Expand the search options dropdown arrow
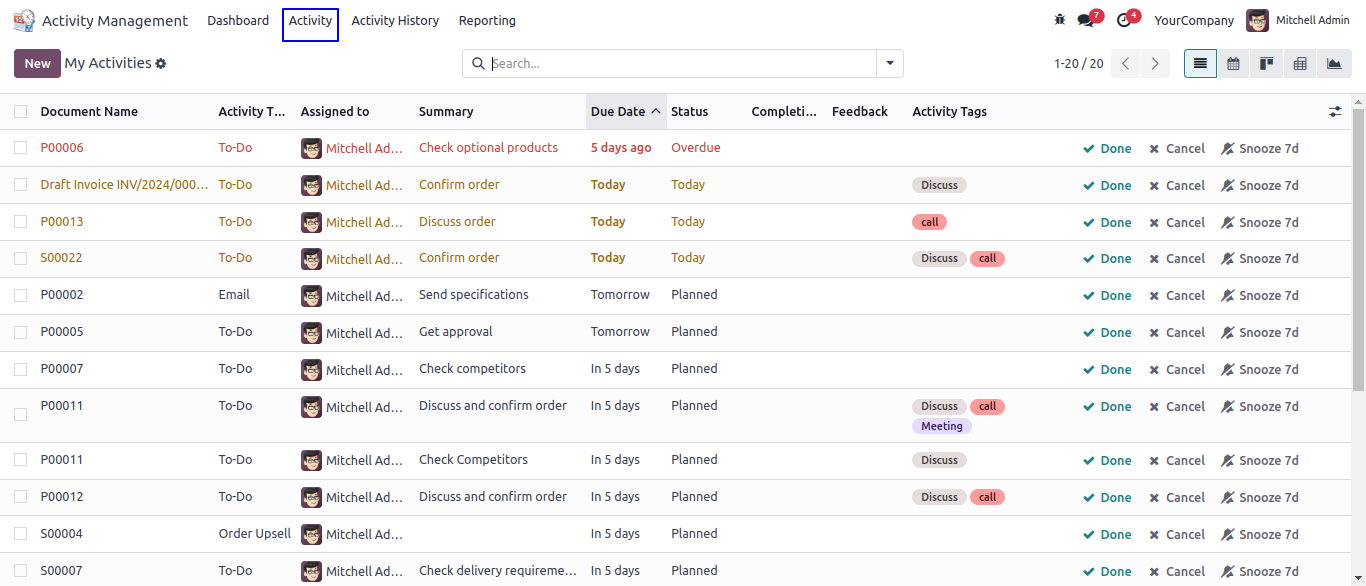Image resolution: width=1366 pixels, height=586 pixels. (x=889, y=64)
